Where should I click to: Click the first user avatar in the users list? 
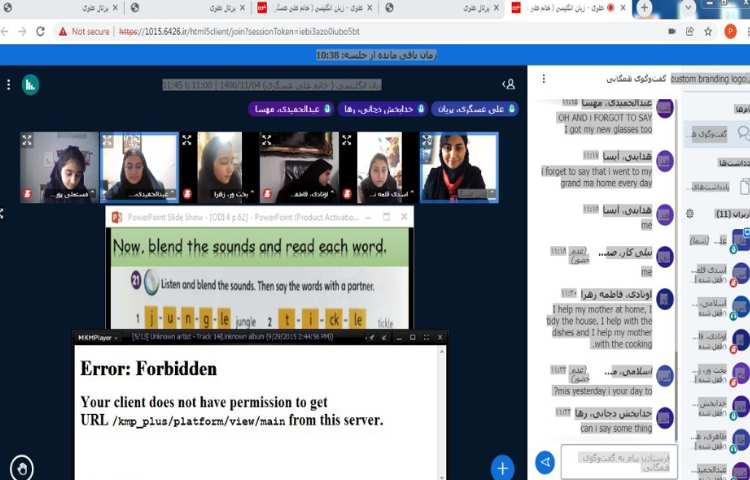tap(740, 240)
